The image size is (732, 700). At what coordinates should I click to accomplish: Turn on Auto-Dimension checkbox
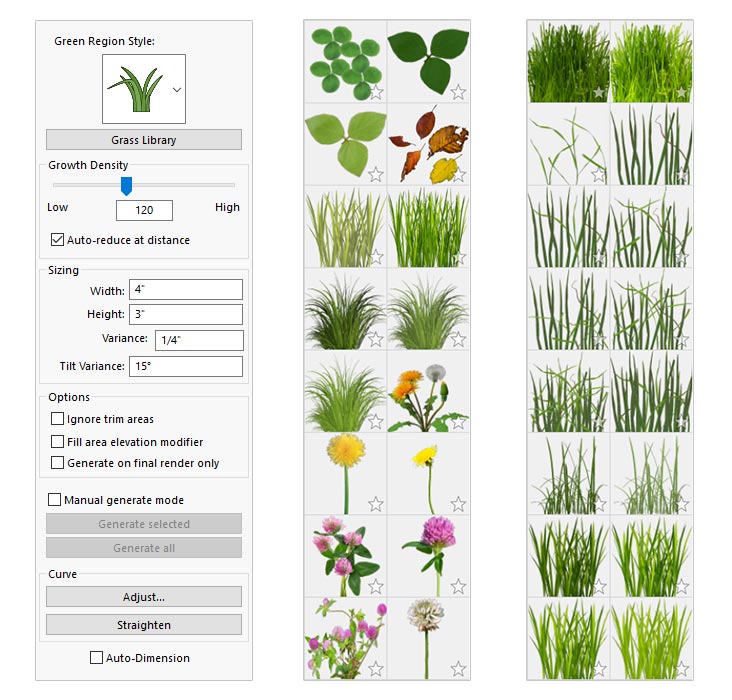click(97, 658)
